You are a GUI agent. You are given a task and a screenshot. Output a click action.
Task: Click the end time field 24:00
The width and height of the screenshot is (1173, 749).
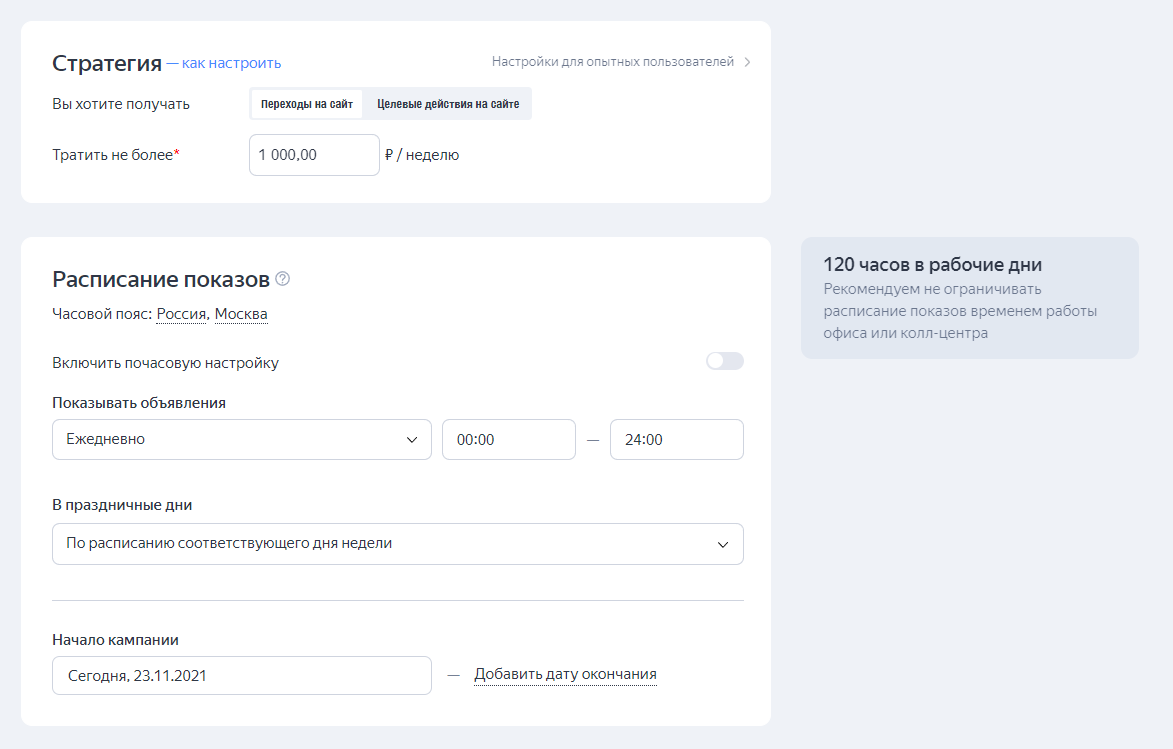(676, 439)
